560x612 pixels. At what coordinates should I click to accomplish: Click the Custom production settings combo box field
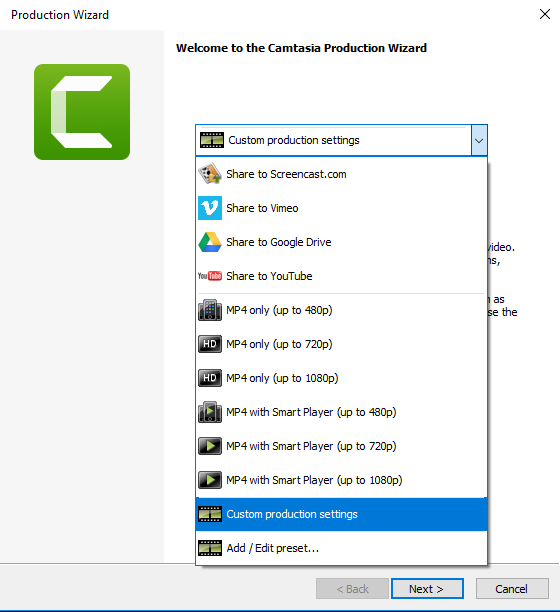pos(341,140)
